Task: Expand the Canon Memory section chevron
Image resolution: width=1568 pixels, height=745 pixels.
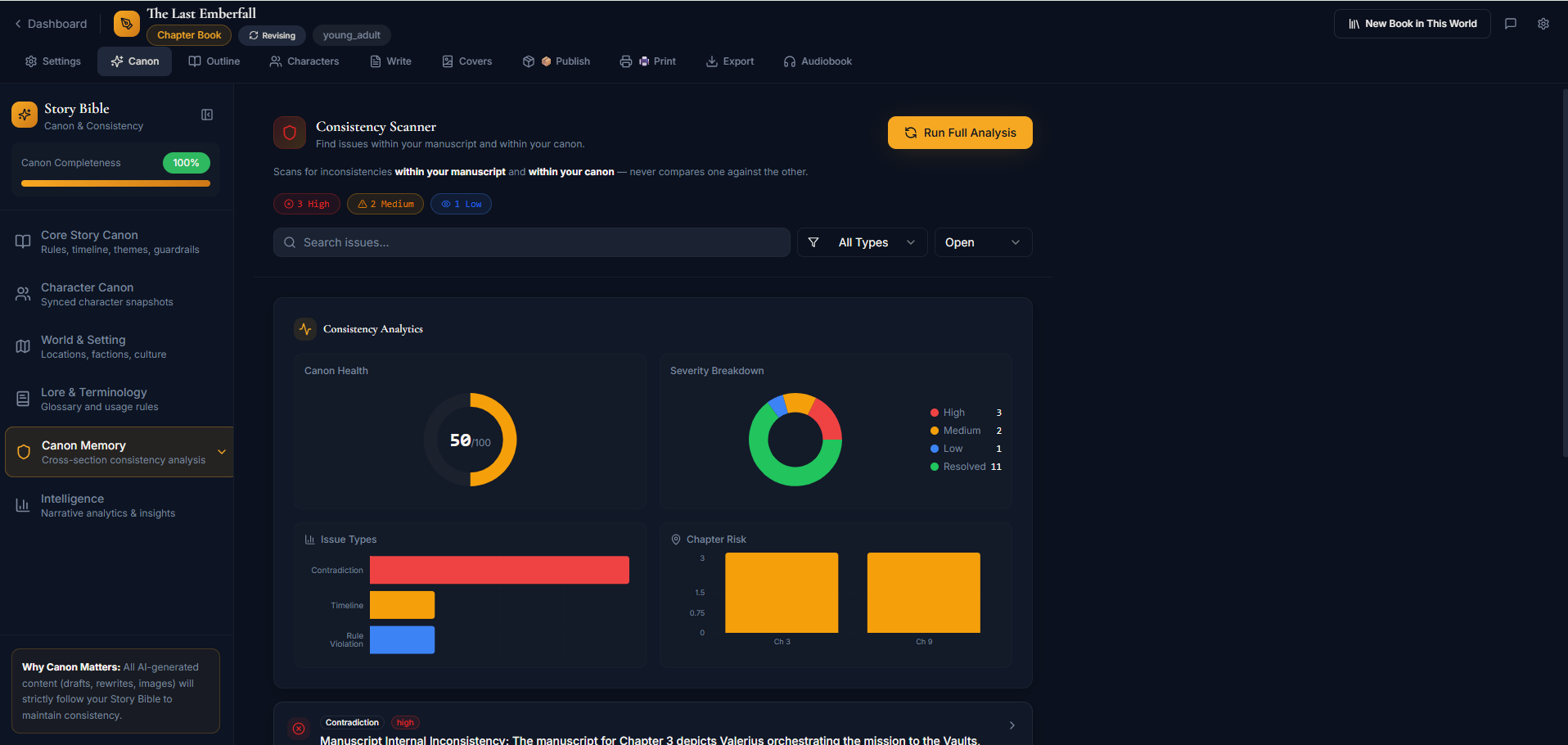Action: click(222, 452)
